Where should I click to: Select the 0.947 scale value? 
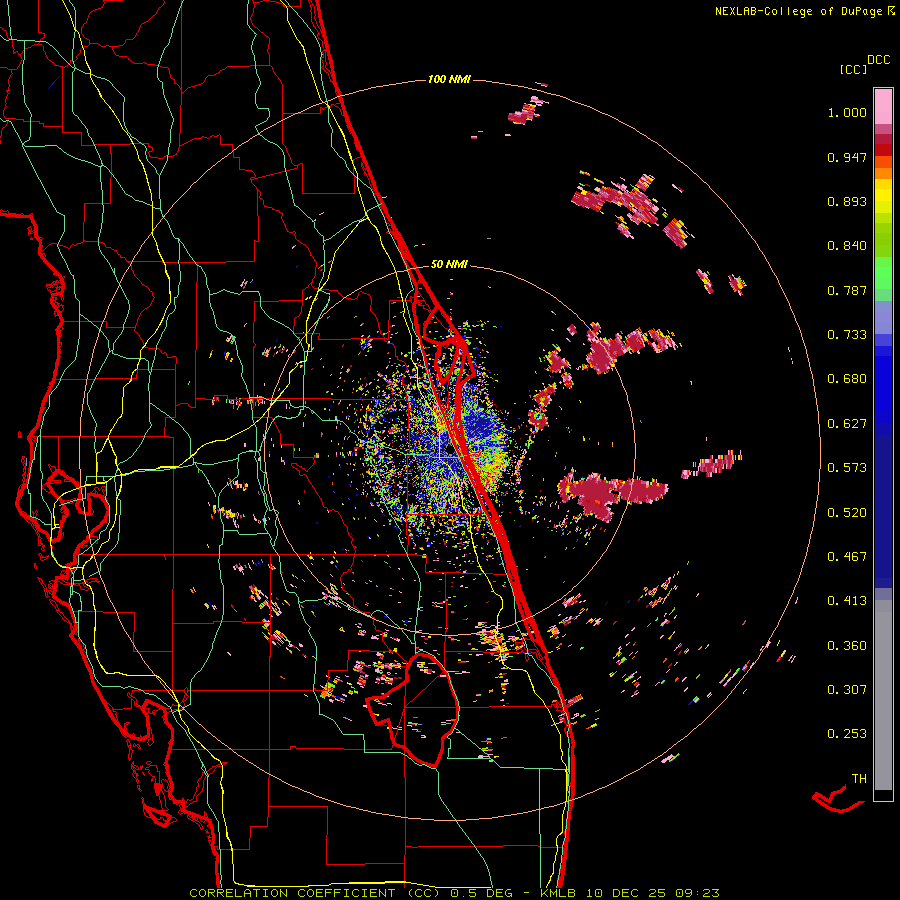tap(847, 157)
